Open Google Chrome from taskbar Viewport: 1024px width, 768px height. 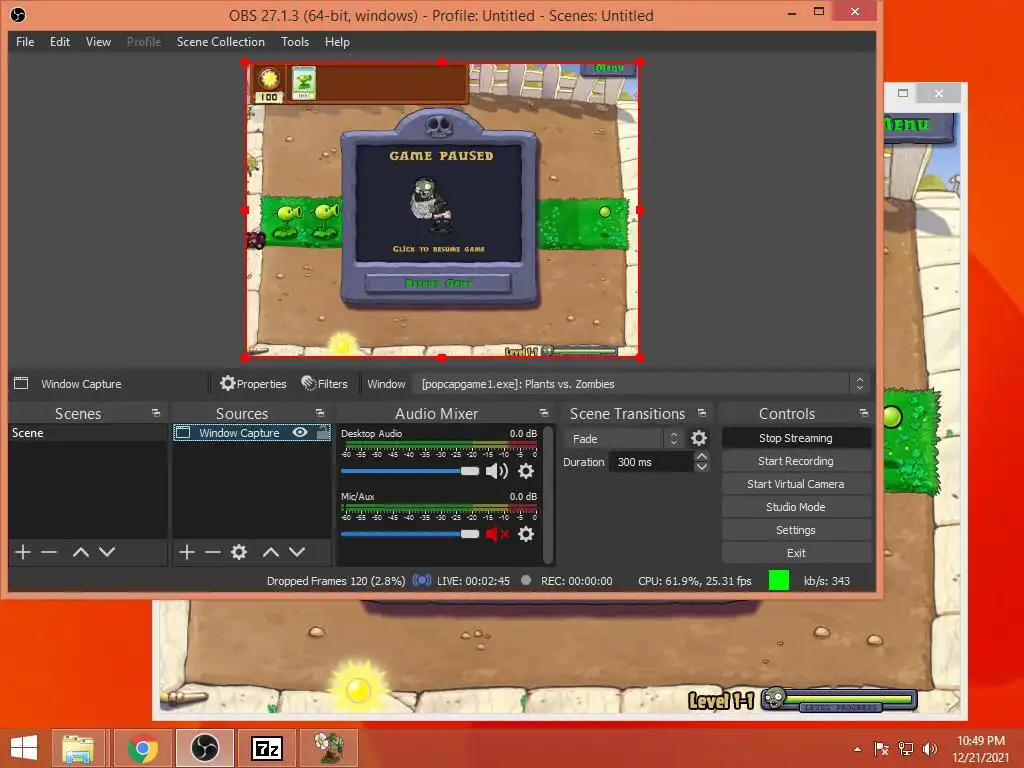(142, 748)
